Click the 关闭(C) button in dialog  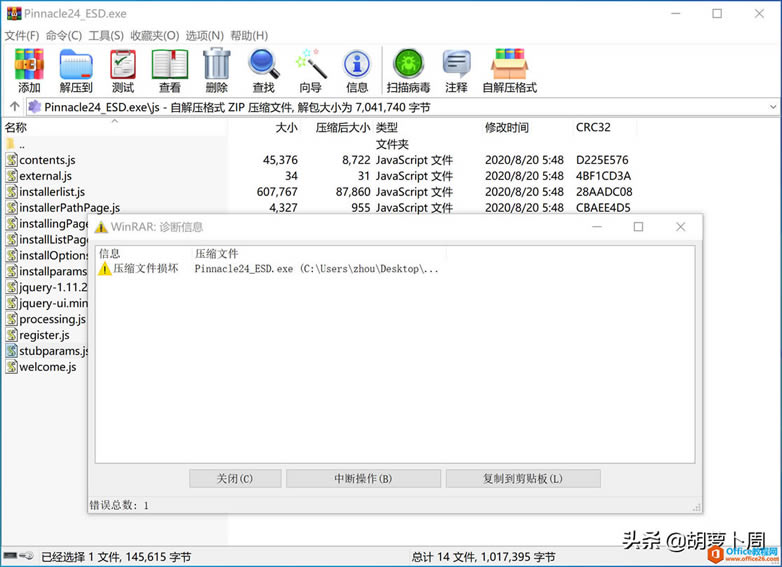pyautogui.click(x=235, y=478)
